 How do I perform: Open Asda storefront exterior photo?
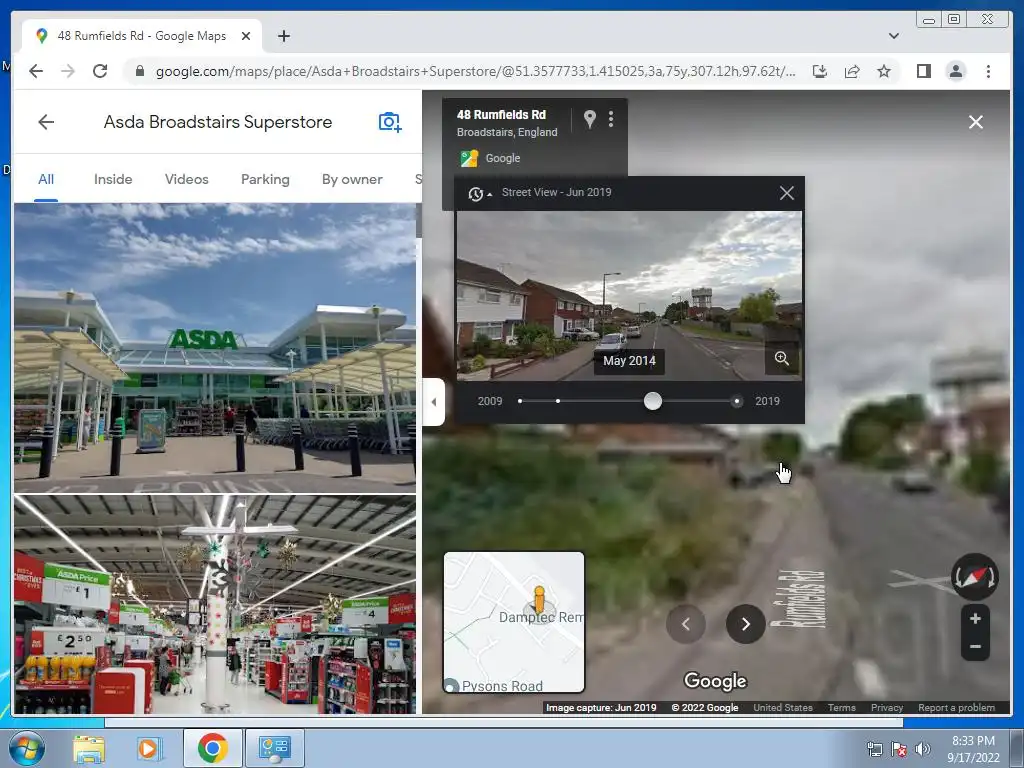click(215, 347)
